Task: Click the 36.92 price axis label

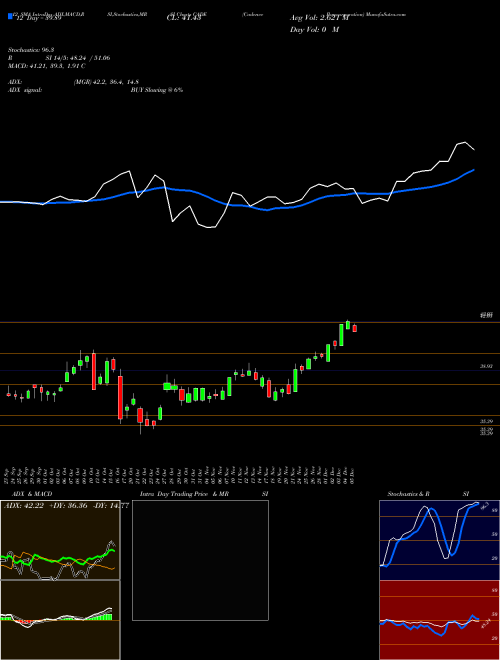Action: click(487, 367)
